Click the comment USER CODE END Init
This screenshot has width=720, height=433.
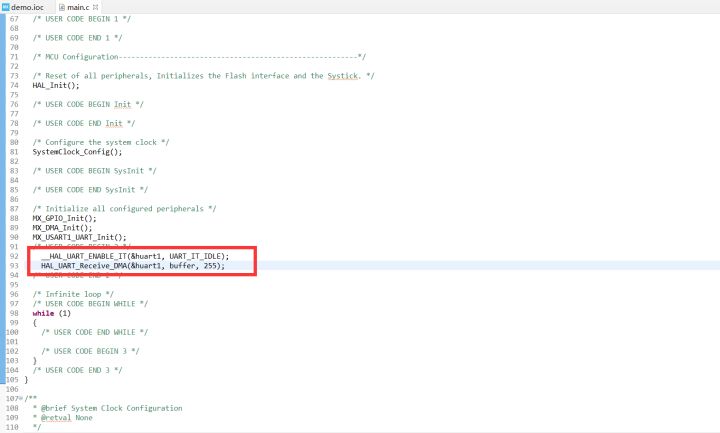point(84,124)
